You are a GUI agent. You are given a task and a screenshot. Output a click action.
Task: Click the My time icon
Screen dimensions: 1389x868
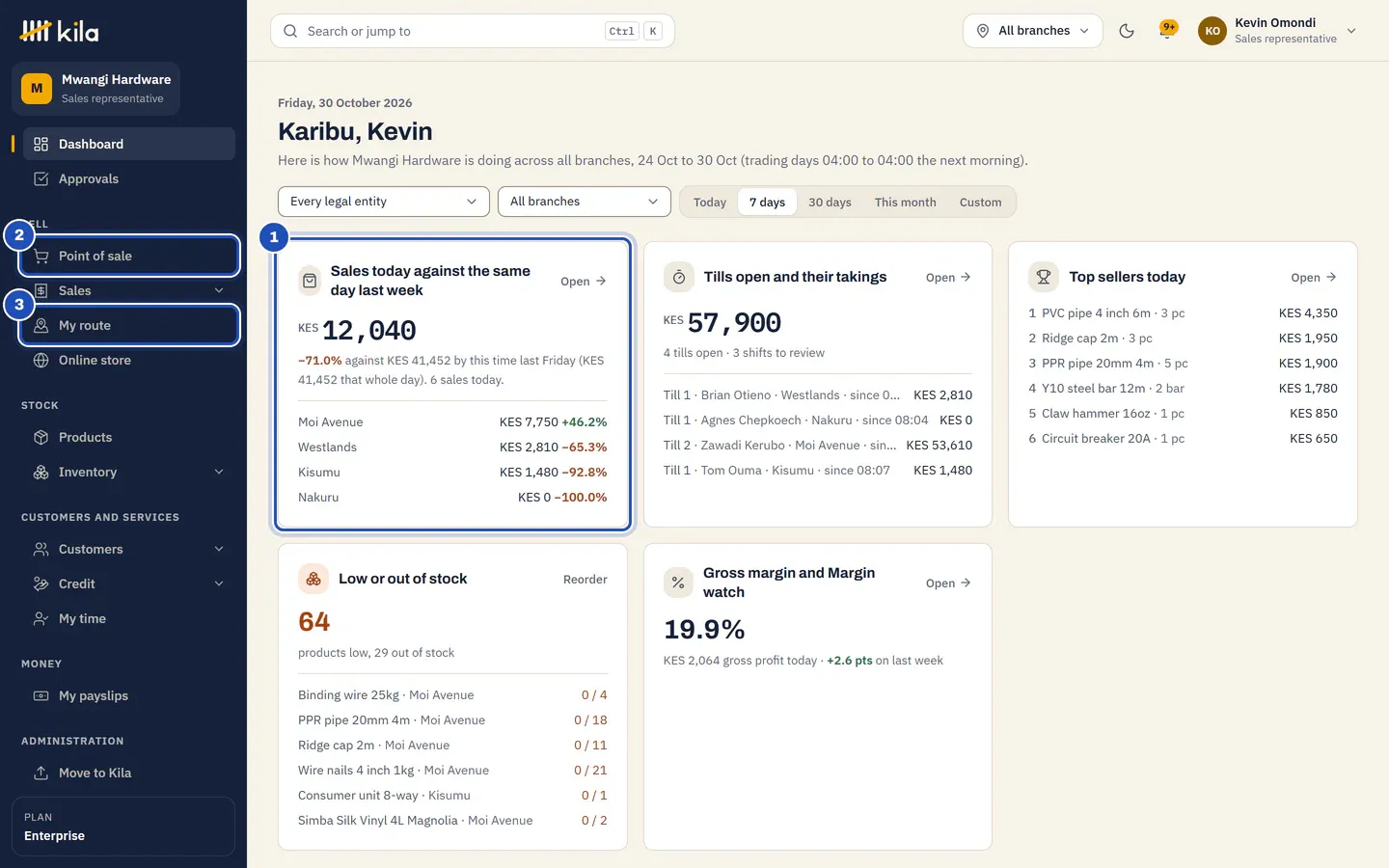pyautogui.click(x=41, y=618)
